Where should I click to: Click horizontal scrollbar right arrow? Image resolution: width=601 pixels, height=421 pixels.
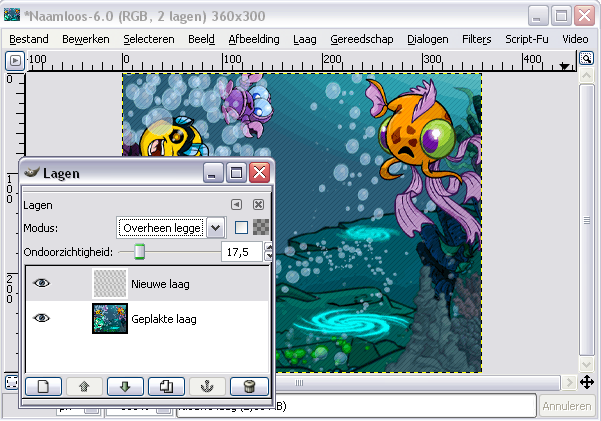point(569,382)
